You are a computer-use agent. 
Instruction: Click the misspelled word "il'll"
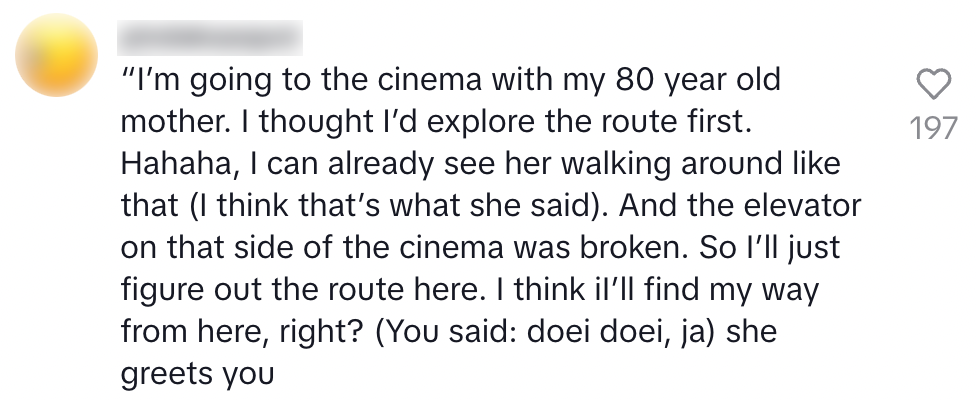607,290
